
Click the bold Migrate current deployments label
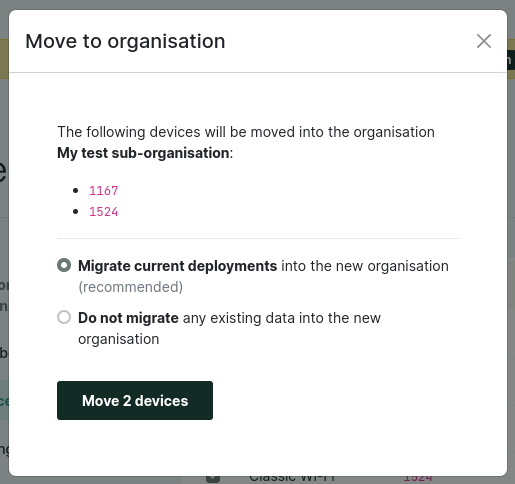[178, 266]
